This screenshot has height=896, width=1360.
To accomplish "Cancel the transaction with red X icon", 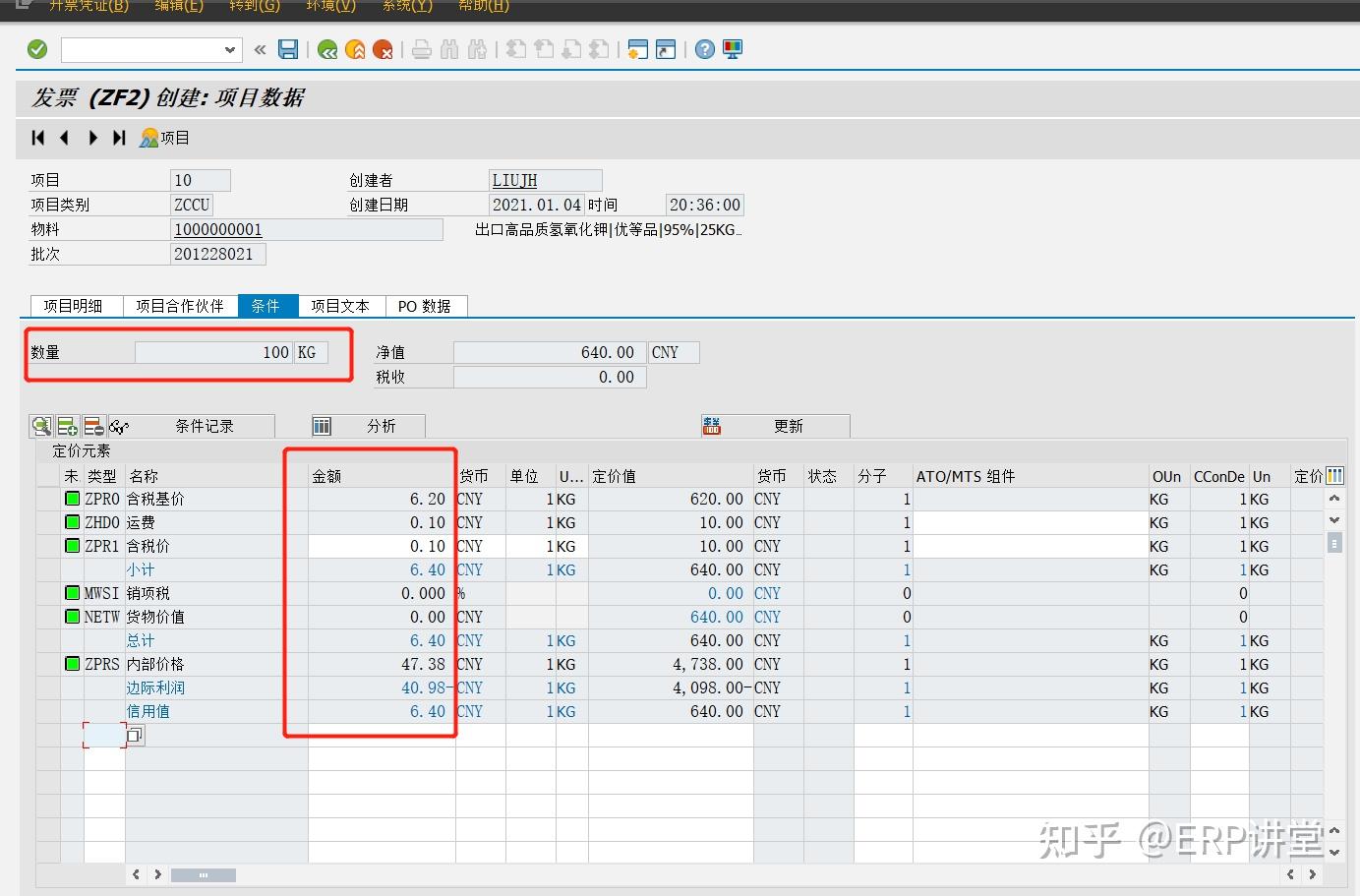I will [x=383, y=49].
